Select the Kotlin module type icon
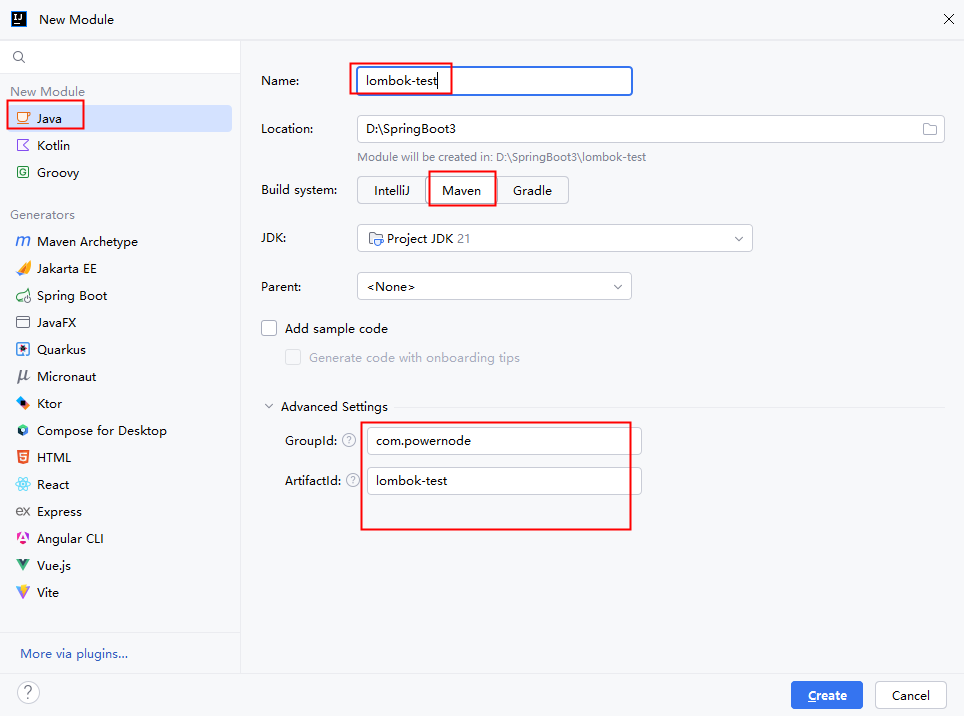 tap(22, 145)
